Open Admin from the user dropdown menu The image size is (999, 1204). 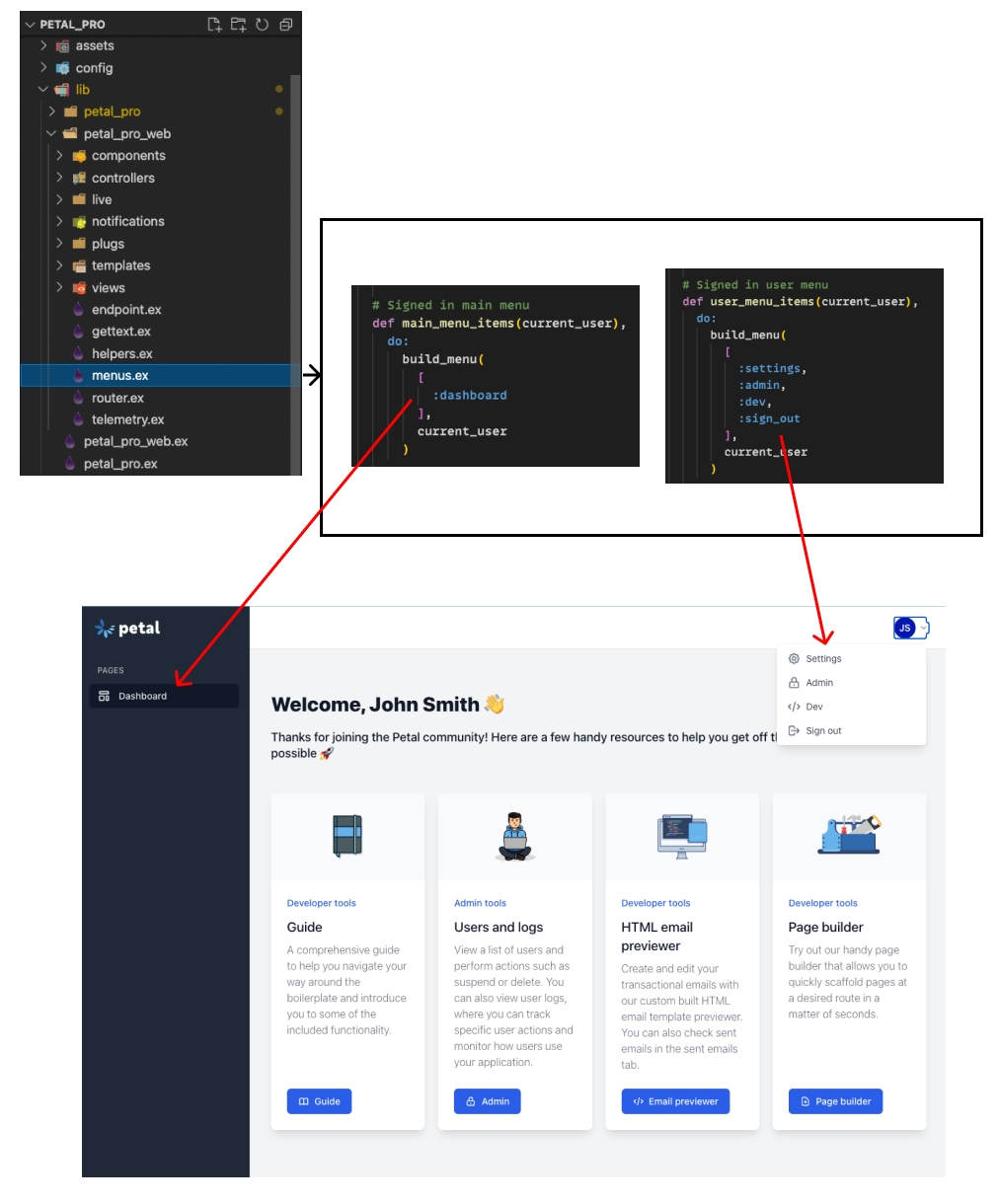click(x=819, y=683)
